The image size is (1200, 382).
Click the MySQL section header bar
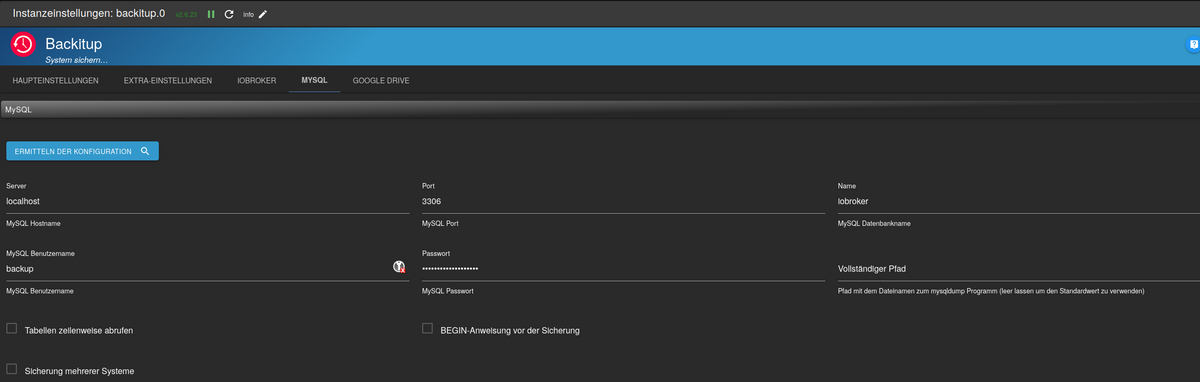[600, 109]
